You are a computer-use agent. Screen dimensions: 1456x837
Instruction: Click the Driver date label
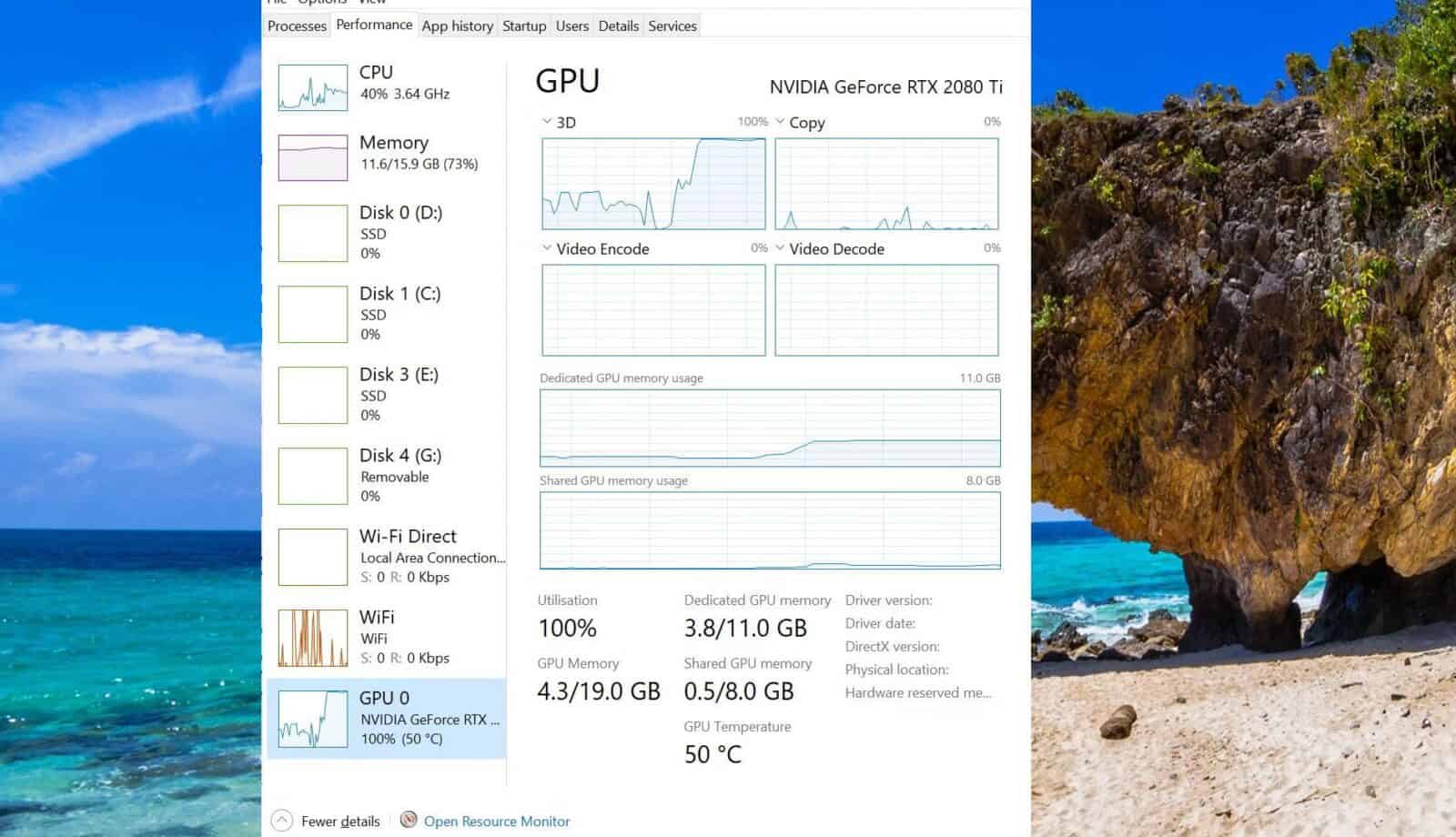[x=880, y=623]
